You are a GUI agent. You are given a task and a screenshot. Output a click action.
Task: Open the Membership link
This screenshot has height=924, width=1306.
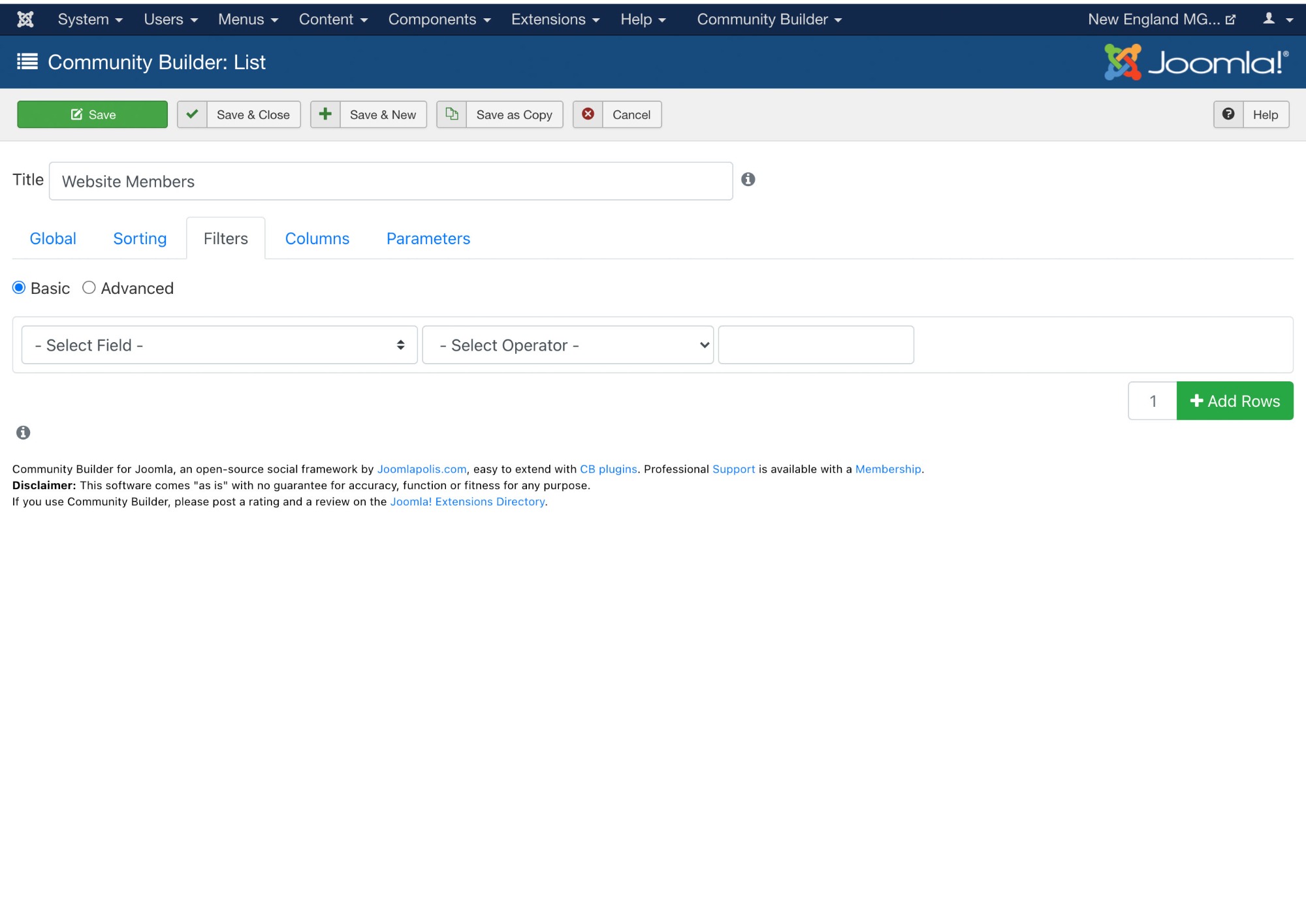pos(888,469)
